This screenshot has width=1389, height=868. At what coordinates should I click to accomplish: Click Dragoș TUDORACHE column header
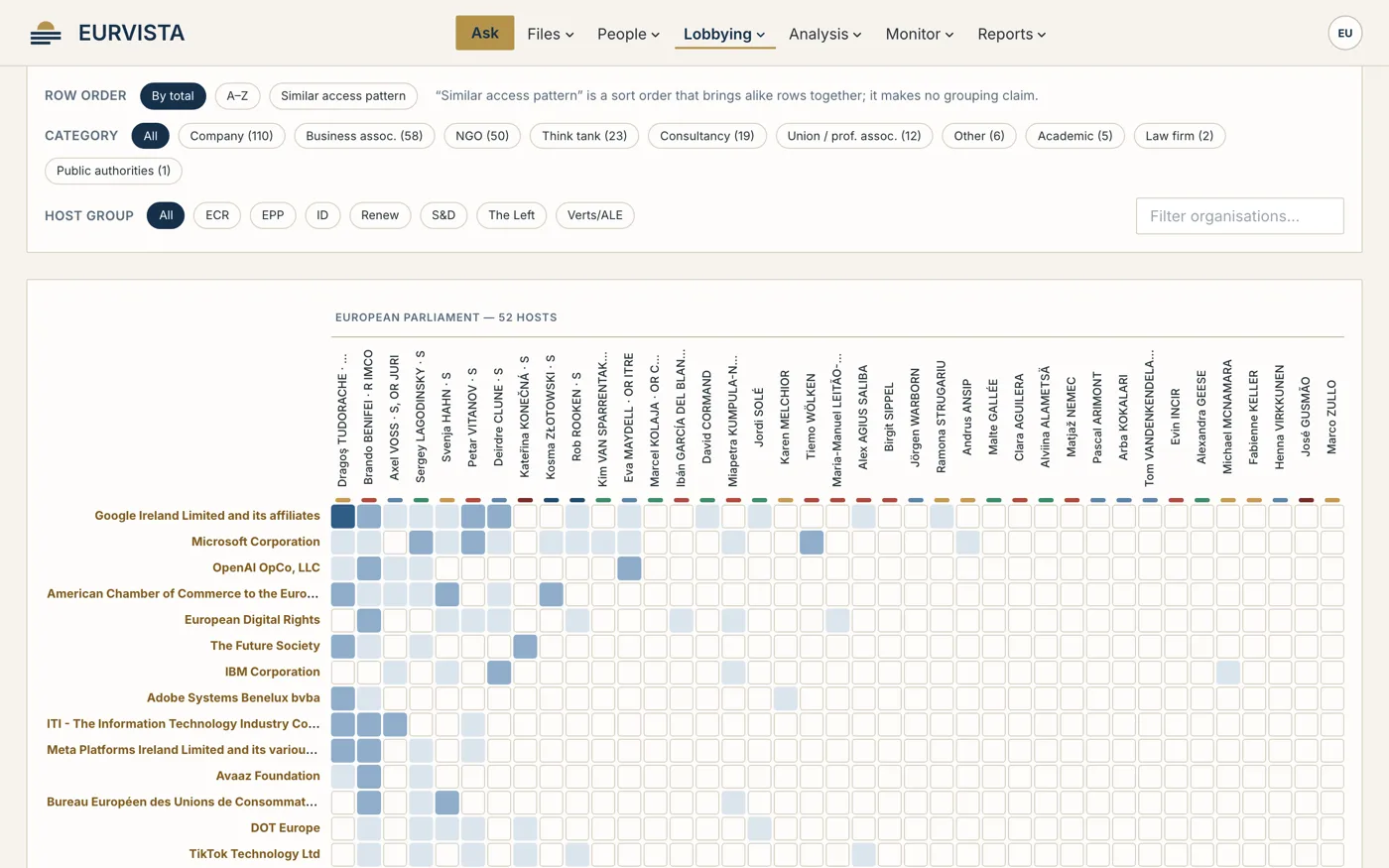coord(343,421)
